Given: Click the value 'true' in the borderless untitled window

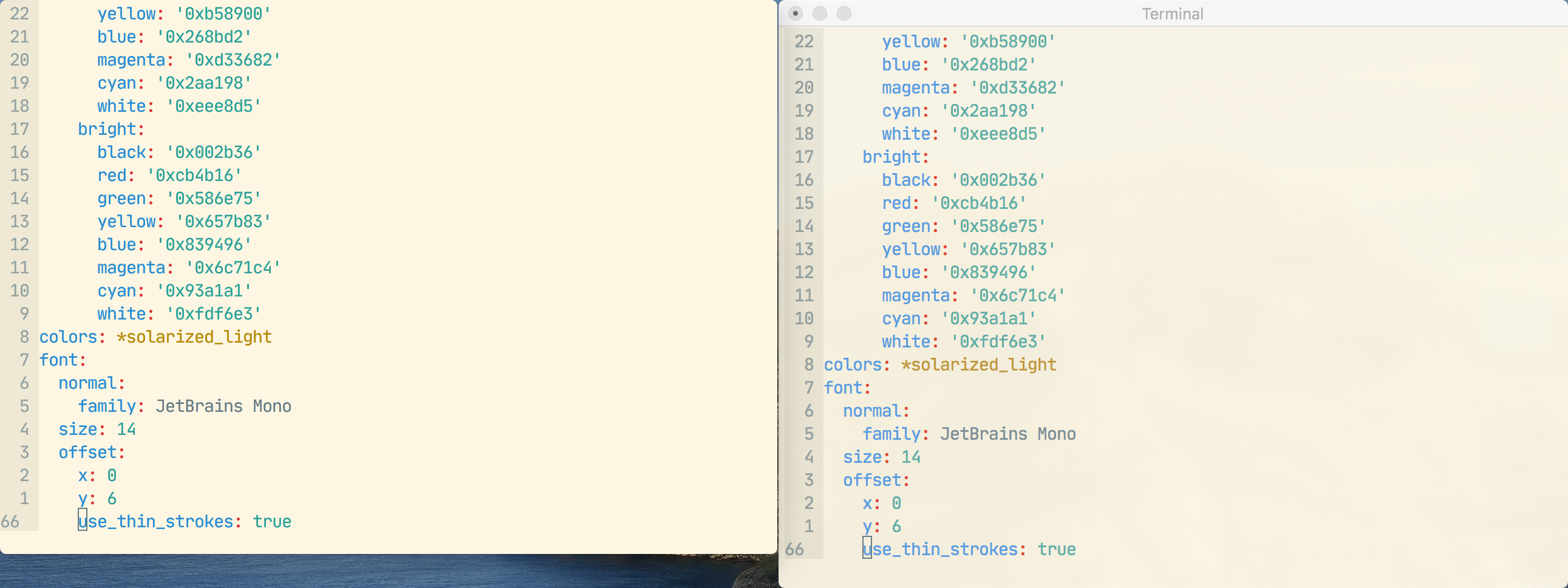Looking at the screenshot, I should tap(272, 522).
